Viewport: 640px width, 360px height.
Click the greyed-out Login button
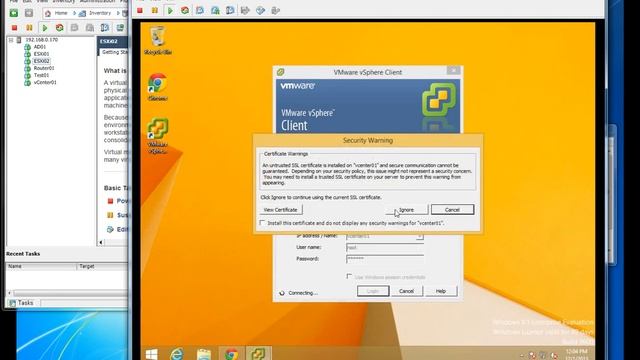(x=373, y=291)
